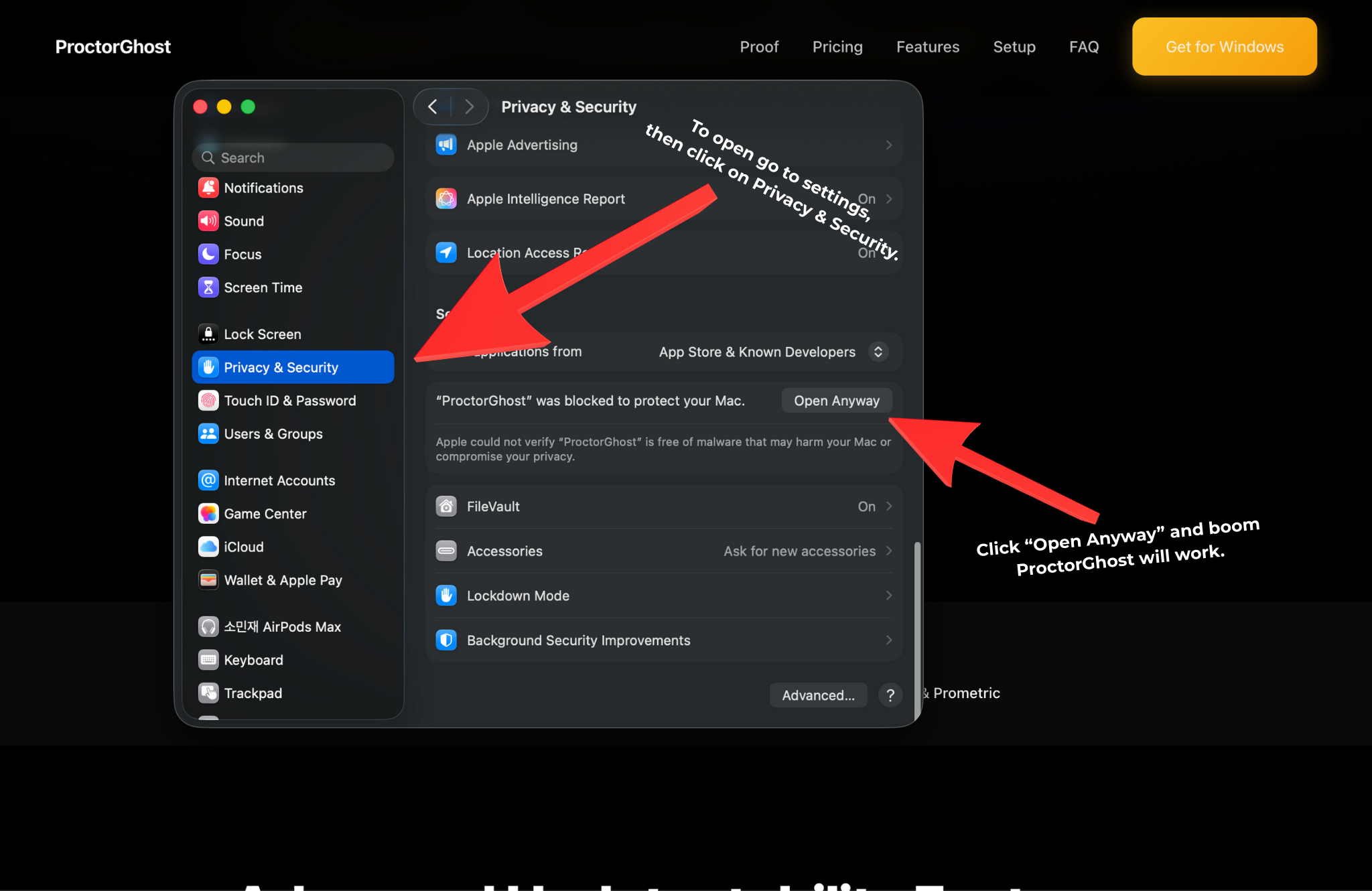Open Touch ID & Password settings
Image resolution: width=1372 pixels, height=891 pixels.
pos(290,400)
